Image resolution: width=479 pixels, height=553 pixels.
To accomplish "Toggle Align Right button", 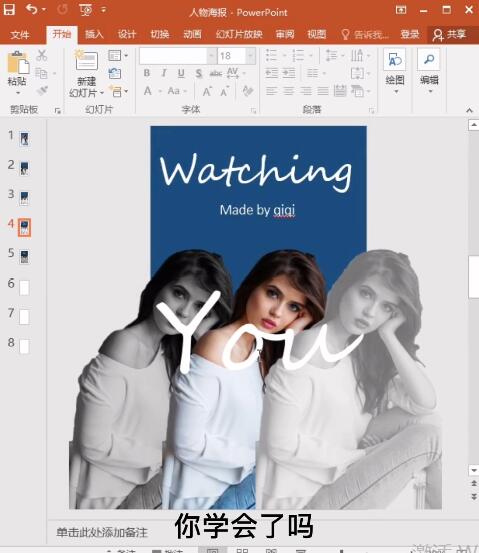I will tap(305, 91).
